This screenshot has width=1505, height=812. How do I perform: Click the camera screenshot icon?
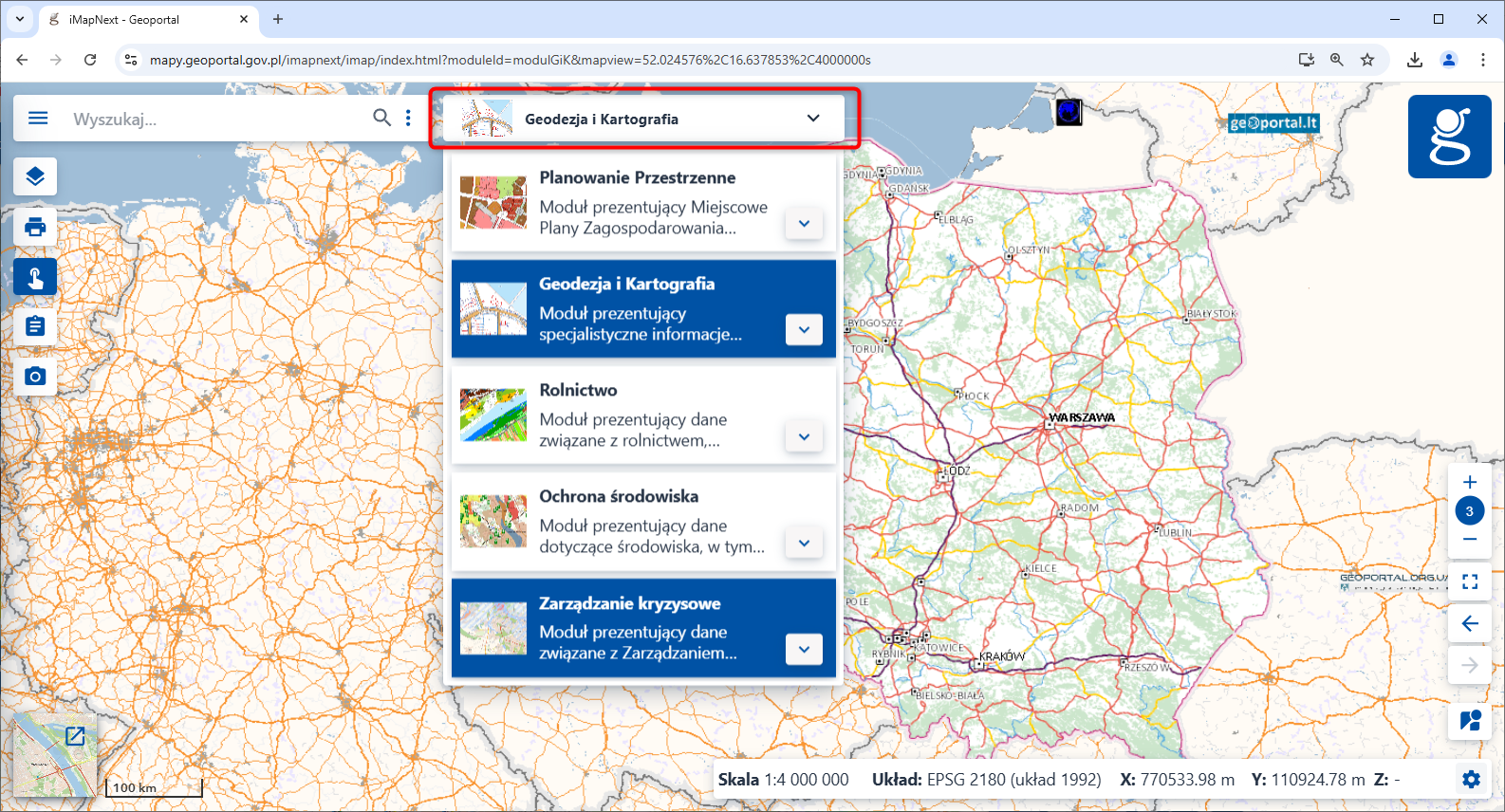35,377
